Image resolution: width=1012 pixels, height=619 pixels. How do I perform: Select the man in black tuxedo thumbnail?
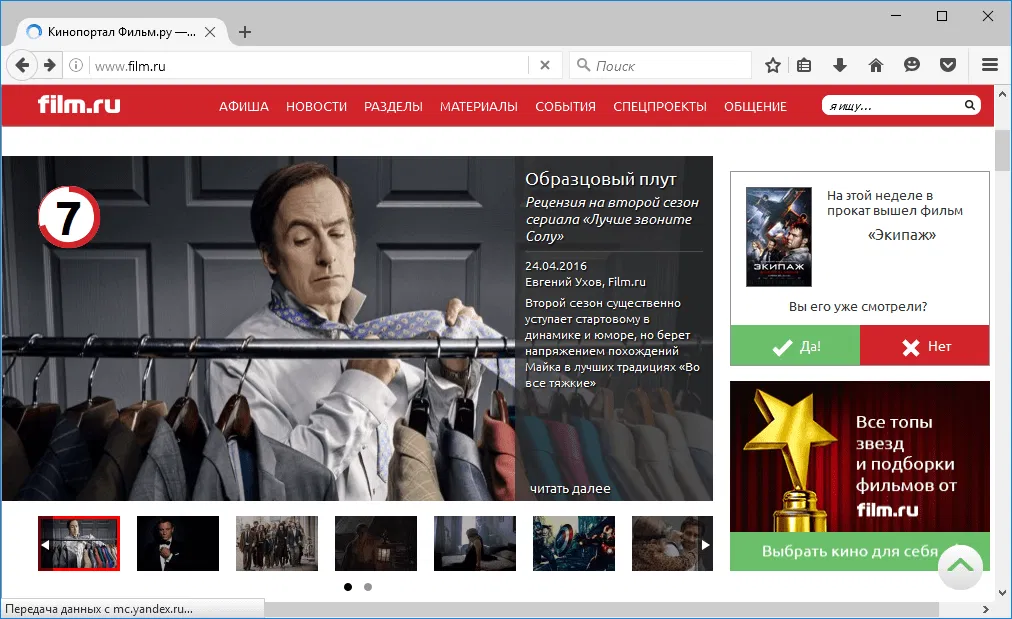click(177, 543)
